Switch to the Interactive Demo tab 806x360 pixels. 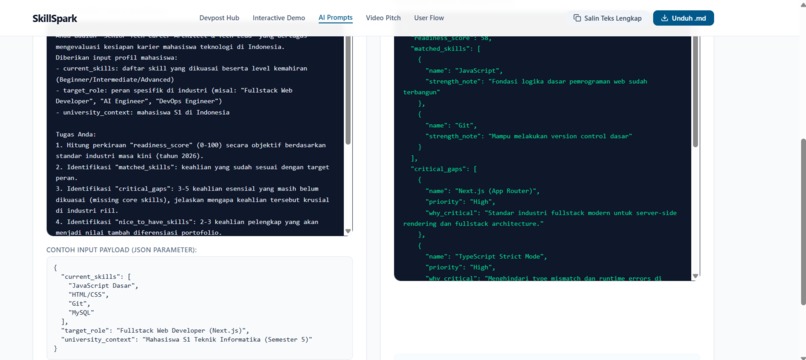[279, 18]
